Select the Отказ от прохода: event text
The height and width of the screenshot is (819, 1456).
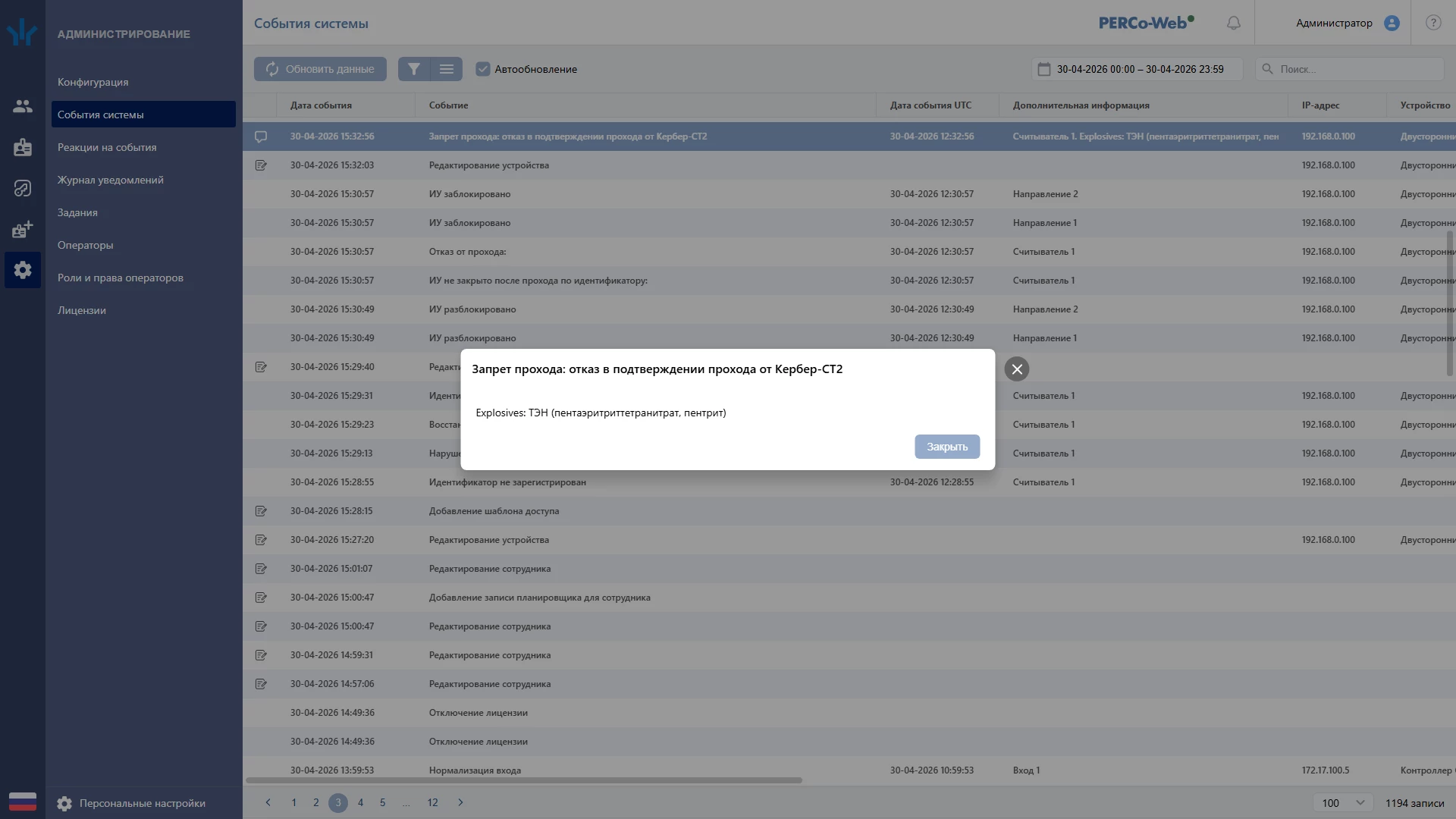(467, 252)
